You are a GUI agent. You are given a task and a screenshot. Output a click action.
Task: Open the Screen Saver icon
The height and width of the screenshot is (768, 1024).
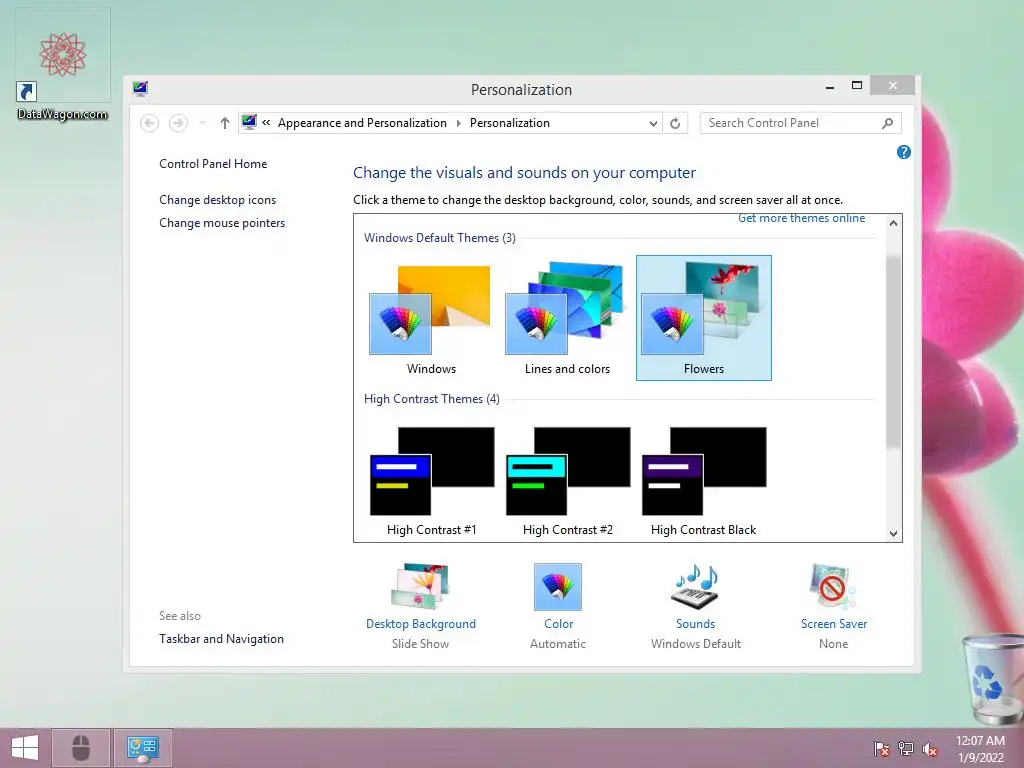click(x=833, y=586)
